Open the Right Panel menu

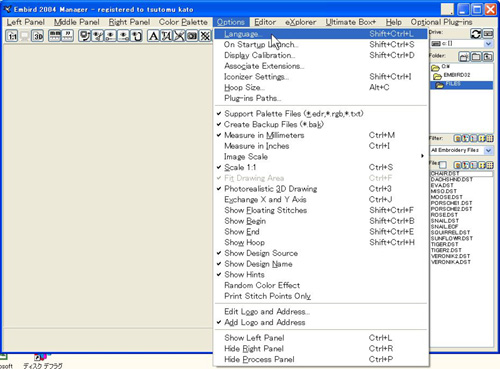[x=129, y=22]
